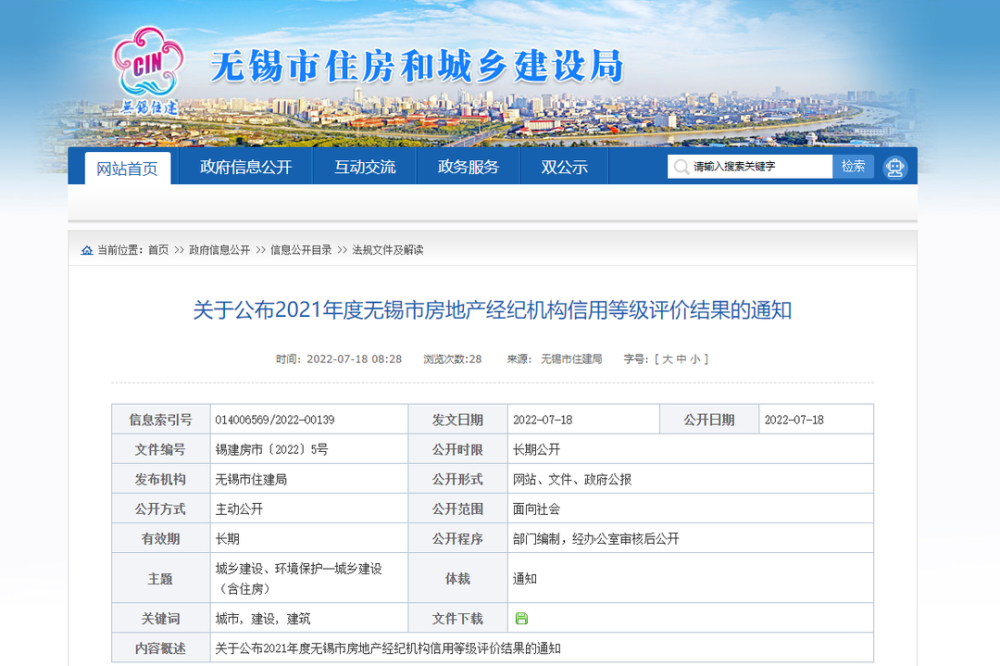
Task: Open 政务服务 menu
Action: click(x=468, y=167)
